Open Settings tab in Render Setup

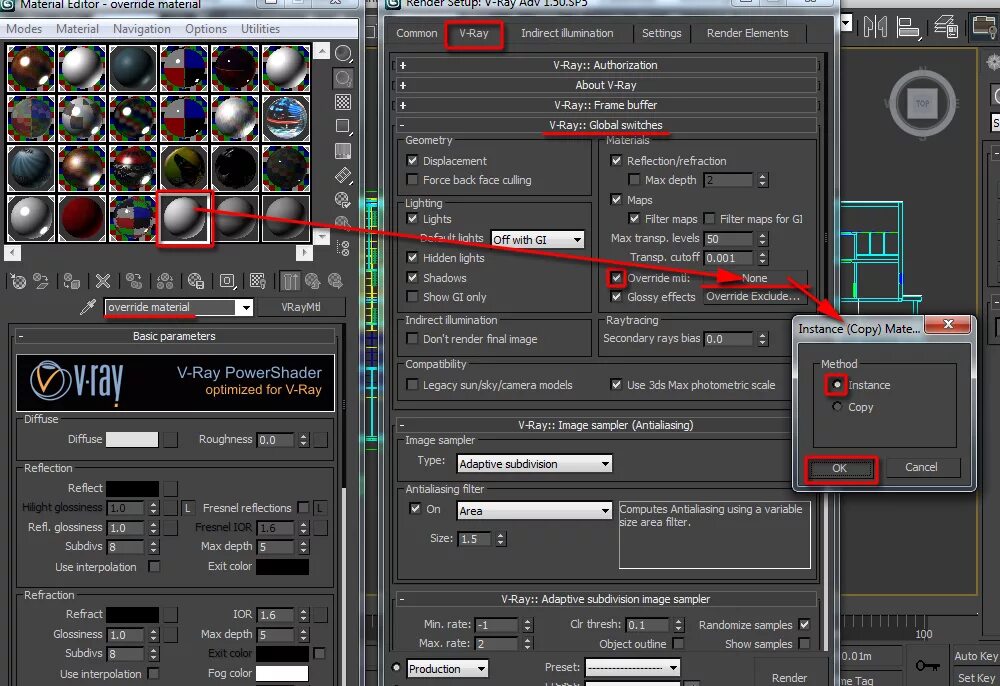click(661, 33)
